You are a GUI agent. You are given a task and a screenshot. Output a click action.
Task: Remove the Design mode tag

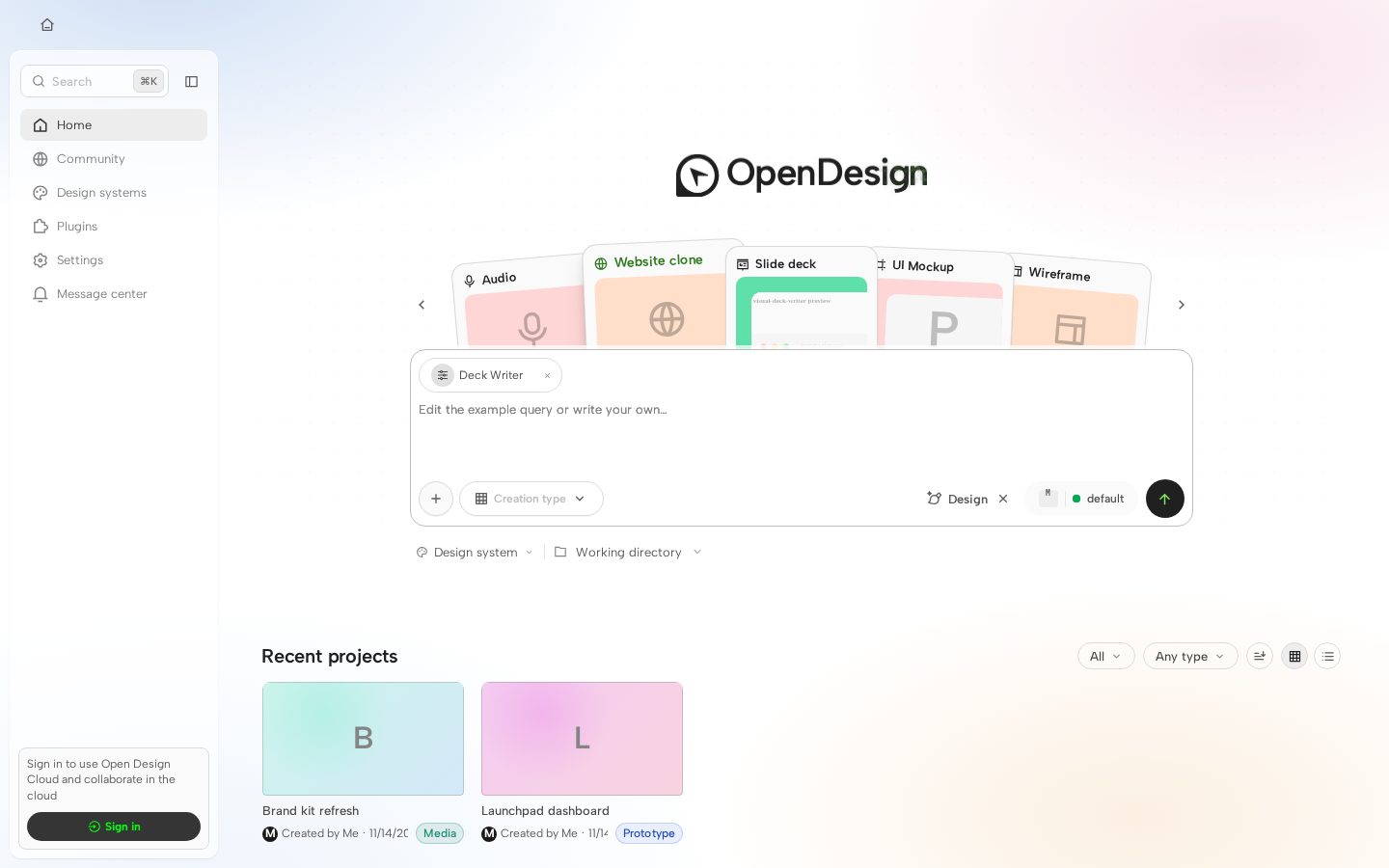click(1003, 499)
